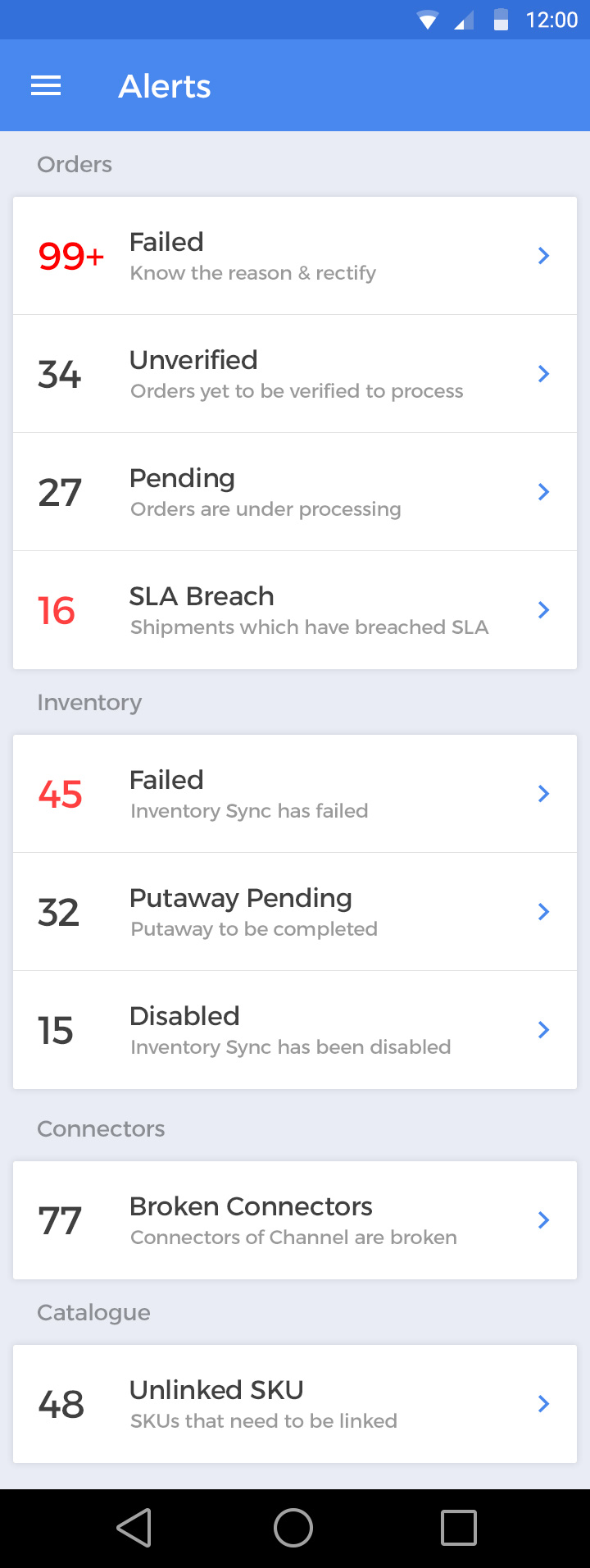Image resolution: width=590 pixels, height=1568 pixels.
Task: Tap the red 16 SLA count
Action: (57, 611)
